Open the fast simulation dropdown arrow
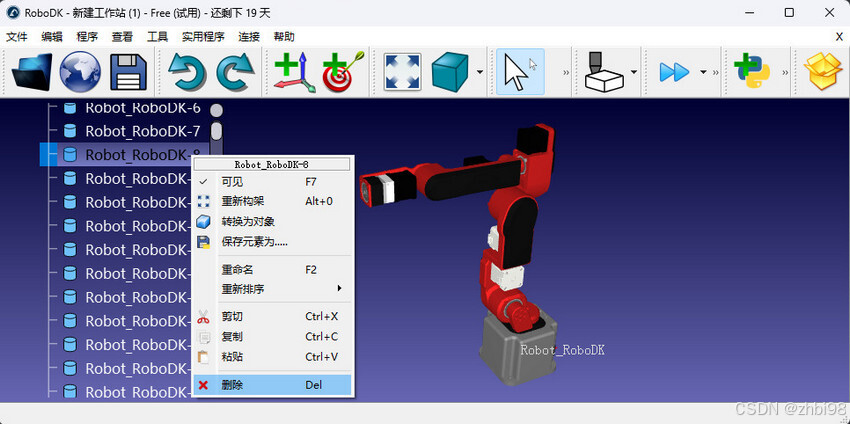 coord(704,72)
